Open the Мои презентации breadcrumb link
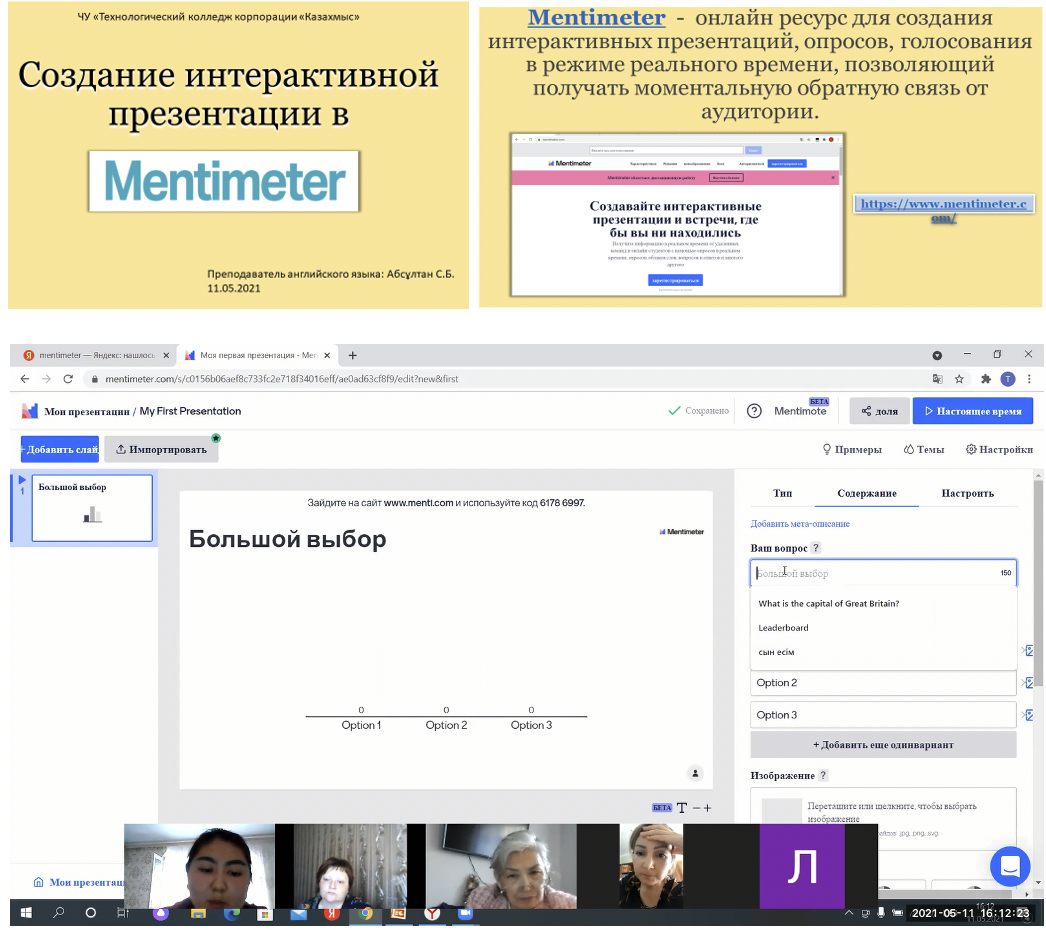This screenshot has width=1046, height=930. coord(87,412)
